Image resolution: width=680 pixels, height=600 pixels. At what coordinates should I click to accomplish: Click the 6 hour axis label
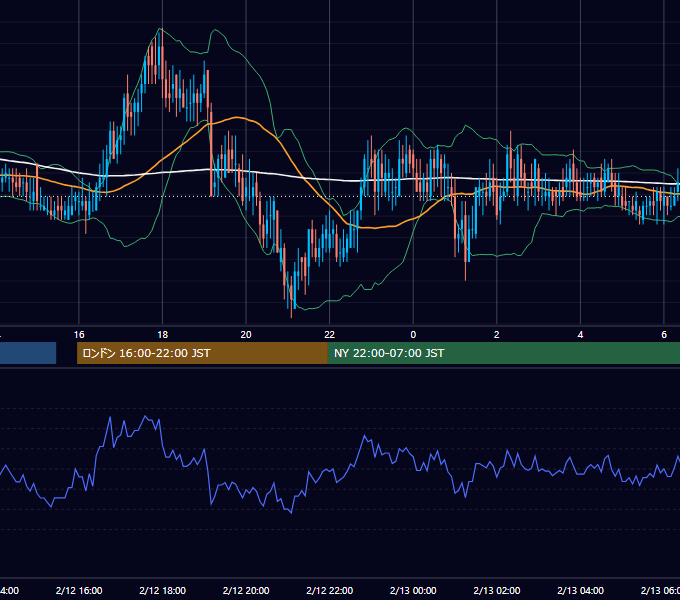[x=664, y=335]
